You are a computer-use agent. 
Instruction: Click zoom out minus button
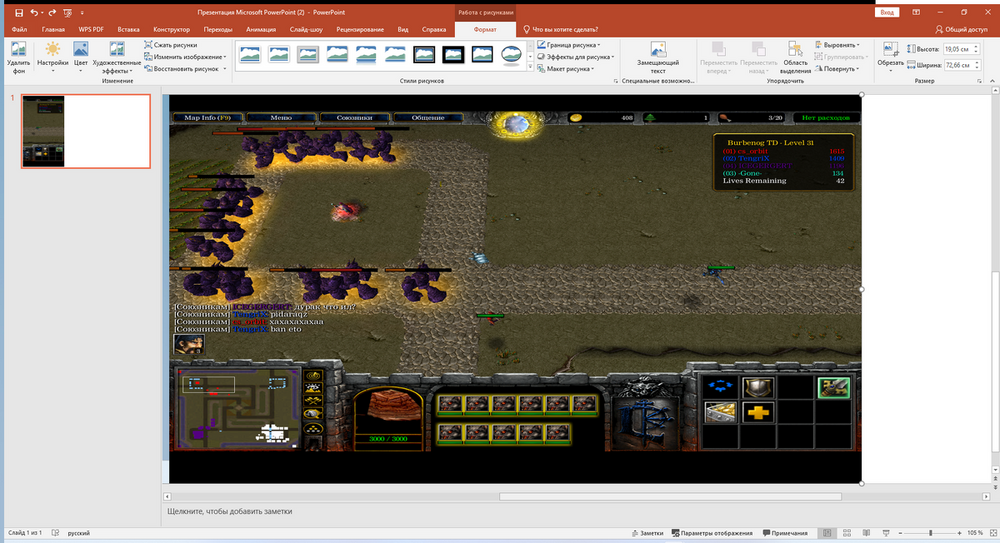pyautogui.click(x=900, y=533)
